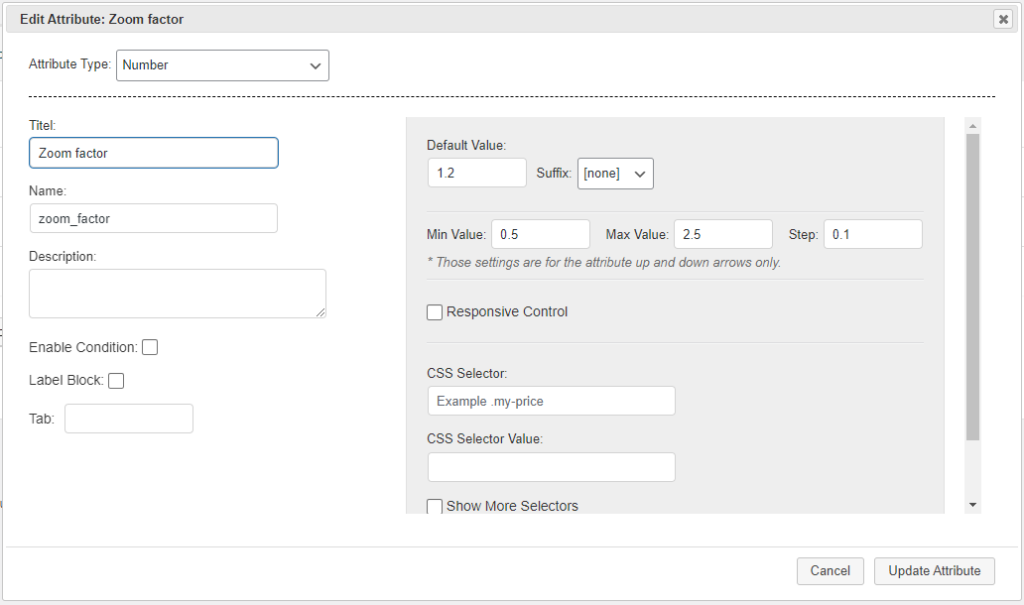Viewport: 1024px width, 605px height.
Task: Click the Max Value field
Action: [x=724, y=234]
